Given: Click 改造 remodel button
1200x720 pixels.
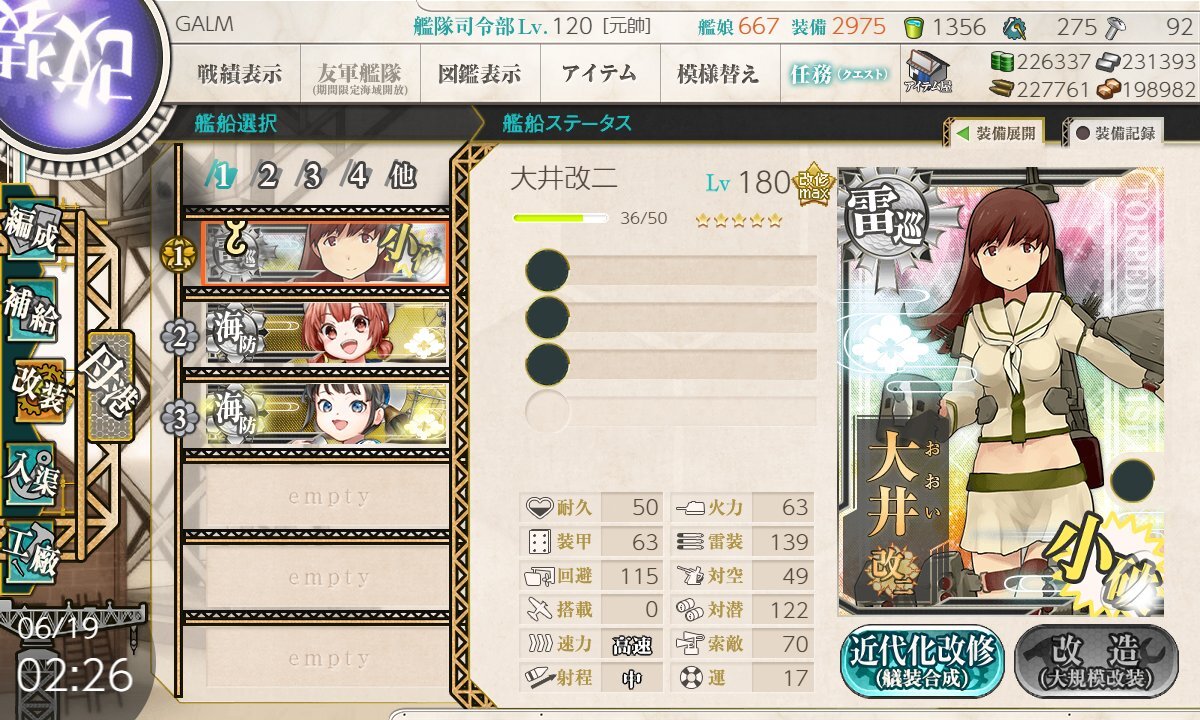Looking at the screenshot, I should [1096, 661].
